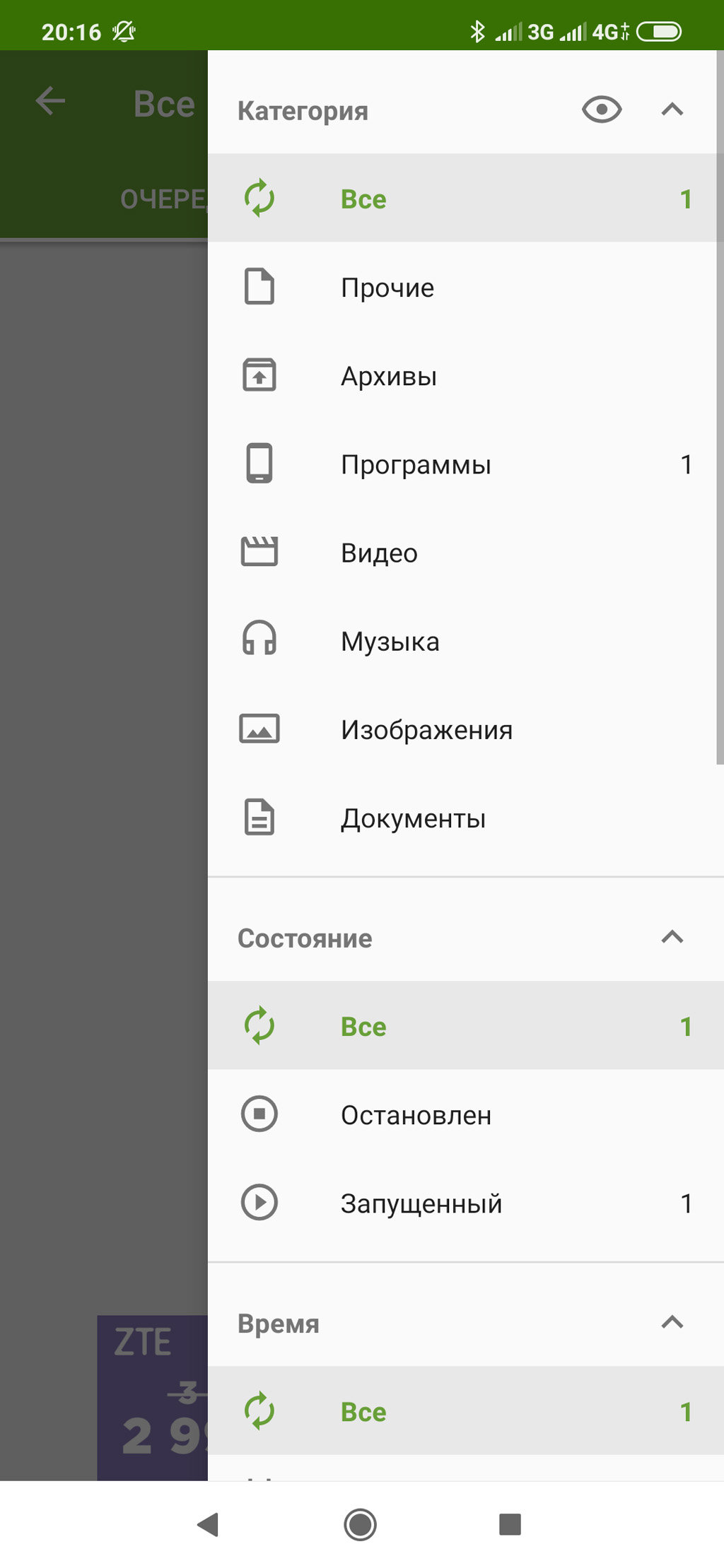Click the Состояние section header
Image resolution: width=724 pixels, height=1568 pixels.
coord(305,938)
